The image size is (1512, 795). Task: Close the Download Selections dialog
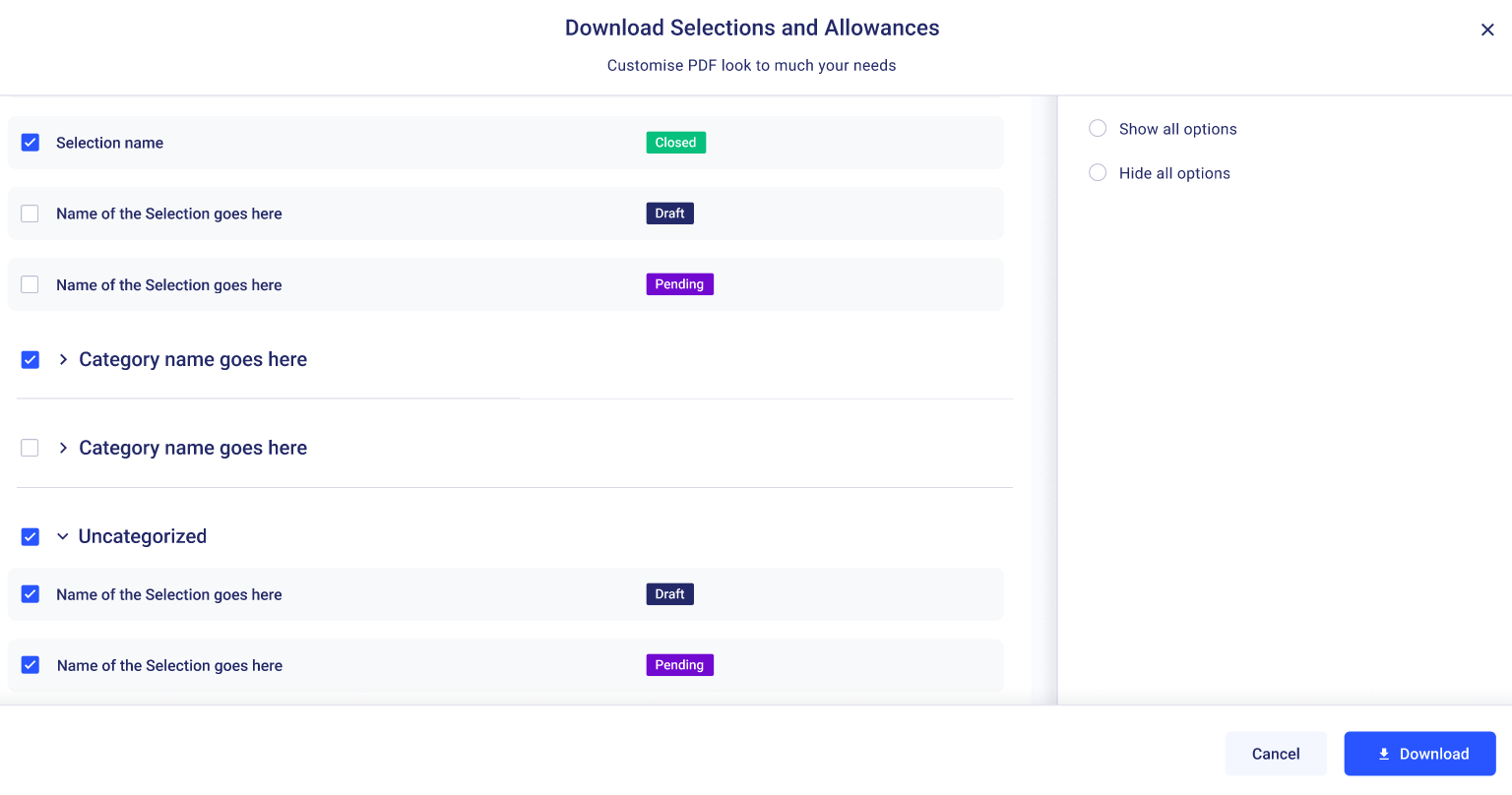(x=1487, y=30)
